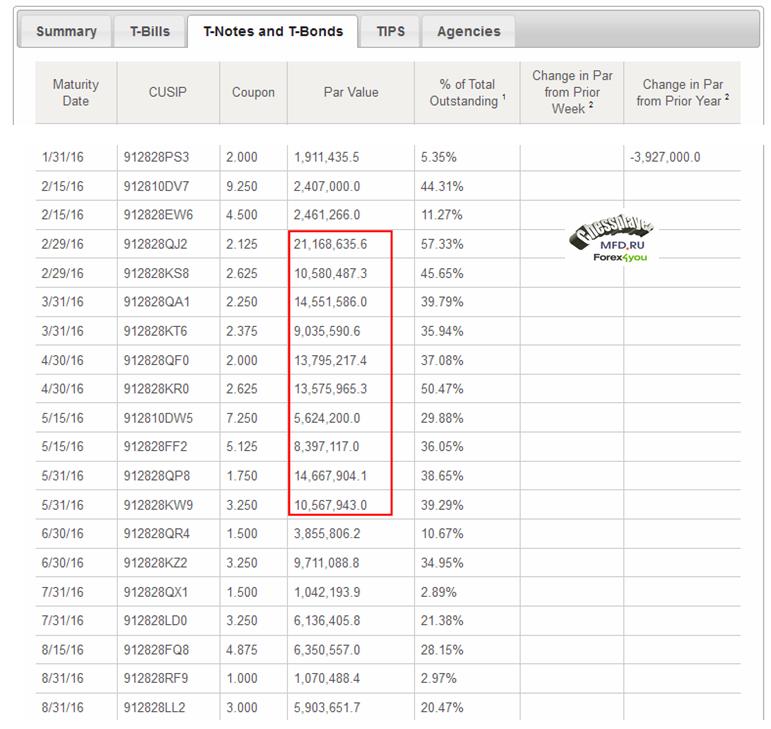The height and width of the screenshot is (729, 771).
Task: Select CUSIP 912828PS3 cell
Action: [x=155, y=158]
